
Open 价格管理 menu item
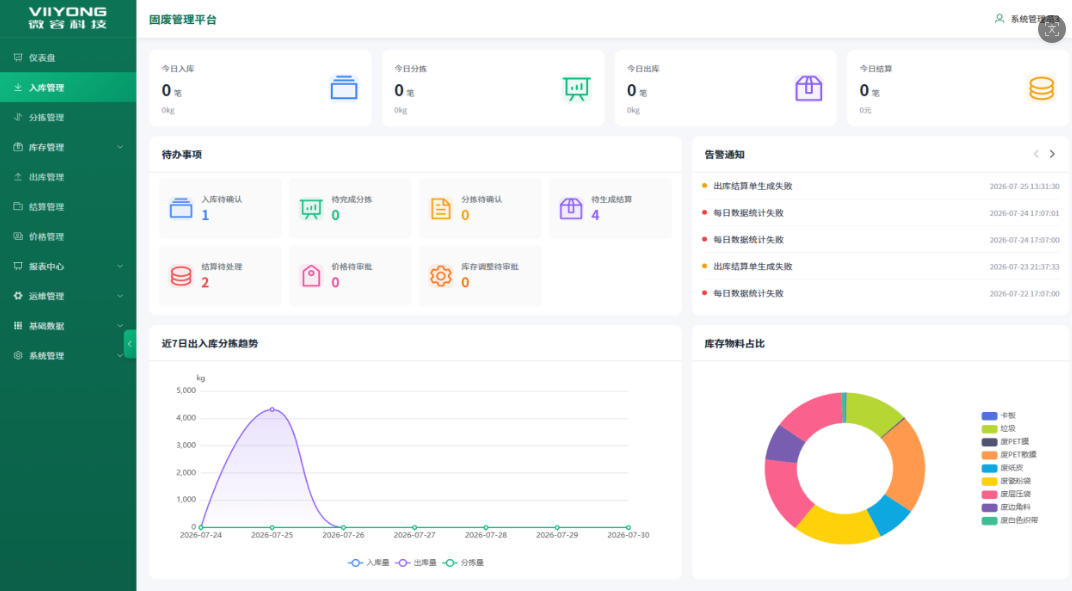click(x=68, y=236)
